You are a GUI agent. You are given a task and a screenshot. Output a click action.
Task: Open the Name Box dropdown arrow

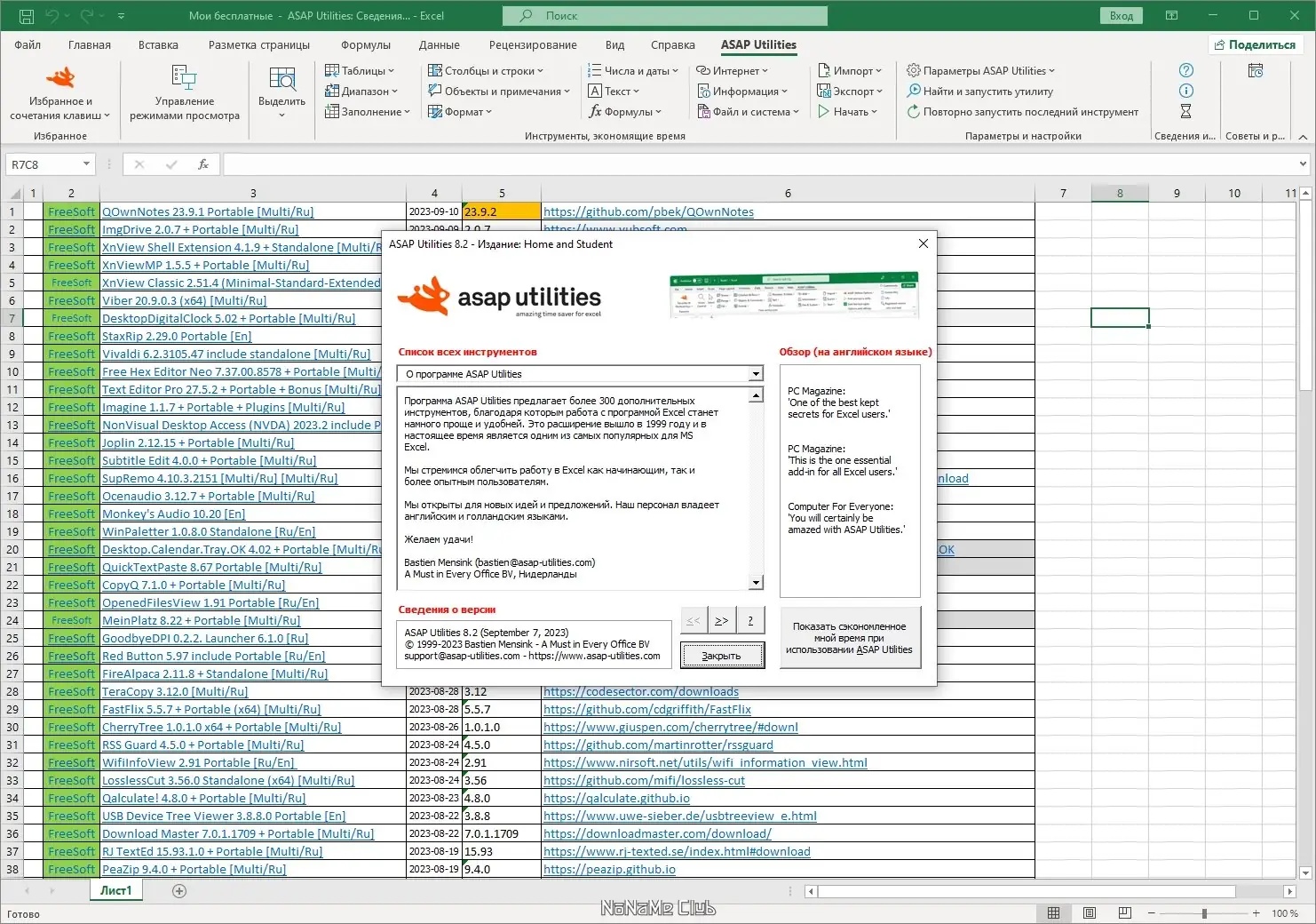(86, 163)
